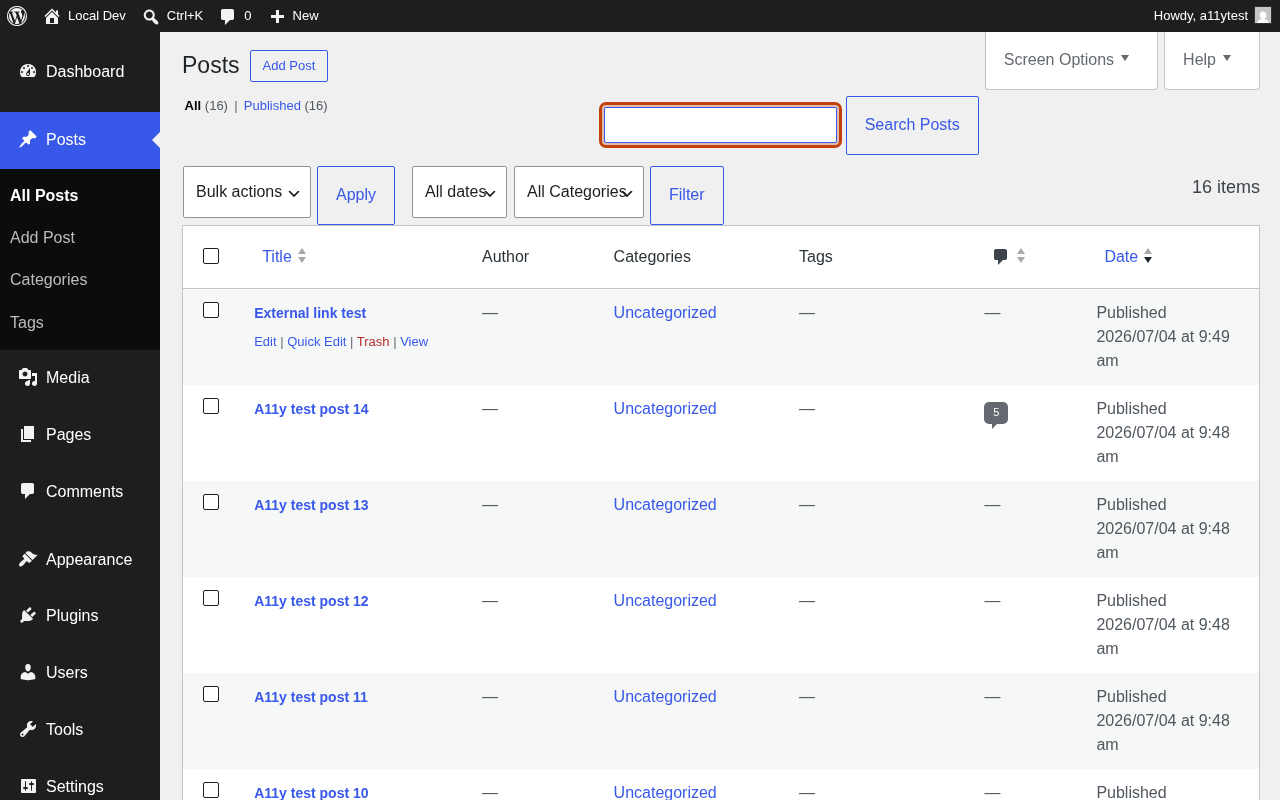The height and width of the screenshot is (800, 1280).
Task: Click the Media sidebar icon
Action: (28, 377)
